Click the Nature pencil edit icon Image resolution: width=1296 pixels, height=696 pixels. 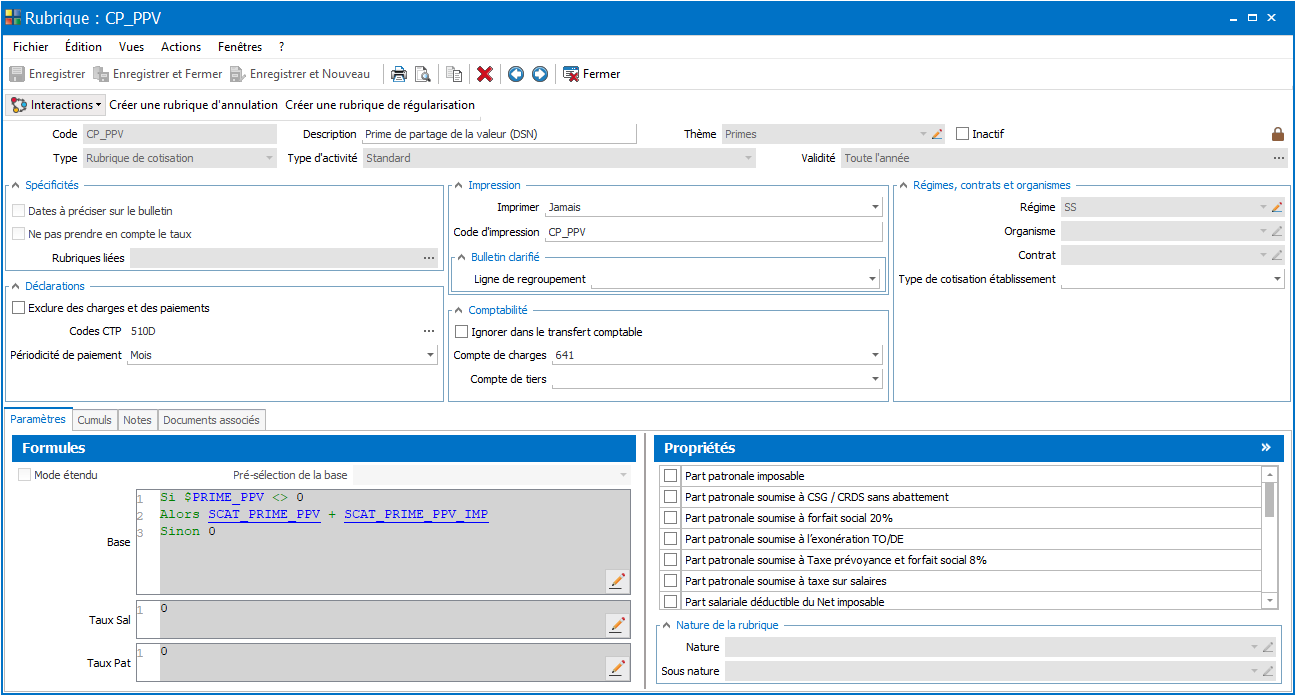point(1268,647)
